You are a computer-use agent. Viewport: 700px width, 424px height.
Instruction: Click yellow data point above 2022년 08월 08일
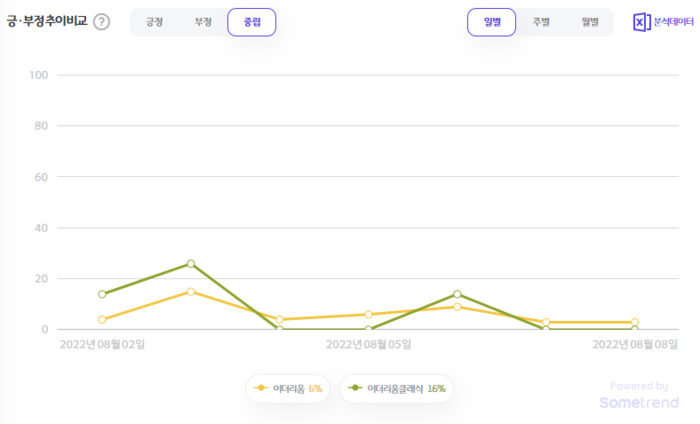click(634, 322)
